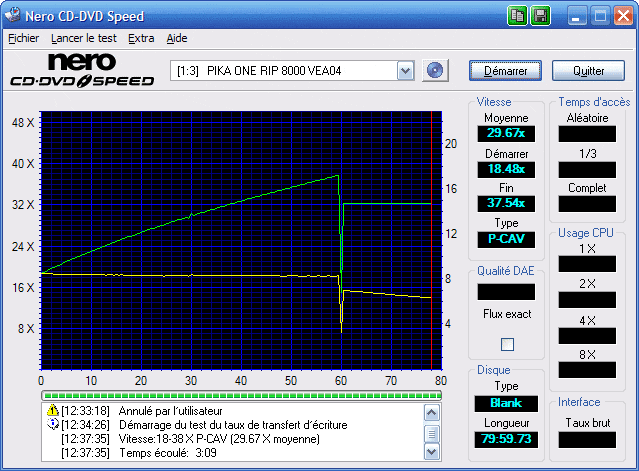Screen dimensions: 639x471
Task: Click the Blank disc type value
Action: point(506,403)
